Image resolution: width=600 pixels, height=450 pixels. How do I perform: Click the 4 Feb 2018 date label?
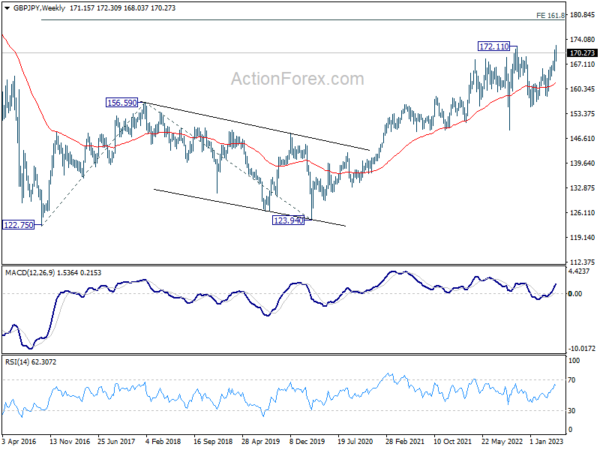pyautogui.click(x=164, y=441)
